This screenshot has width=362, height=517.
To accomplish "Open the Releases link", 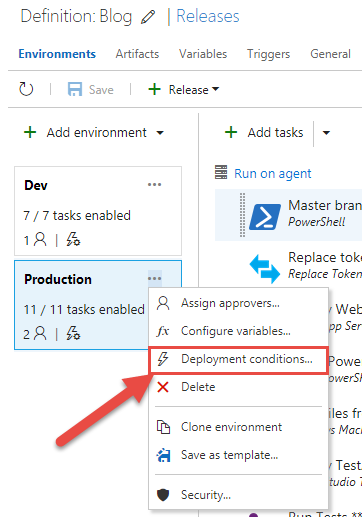I will pos(208,16).
